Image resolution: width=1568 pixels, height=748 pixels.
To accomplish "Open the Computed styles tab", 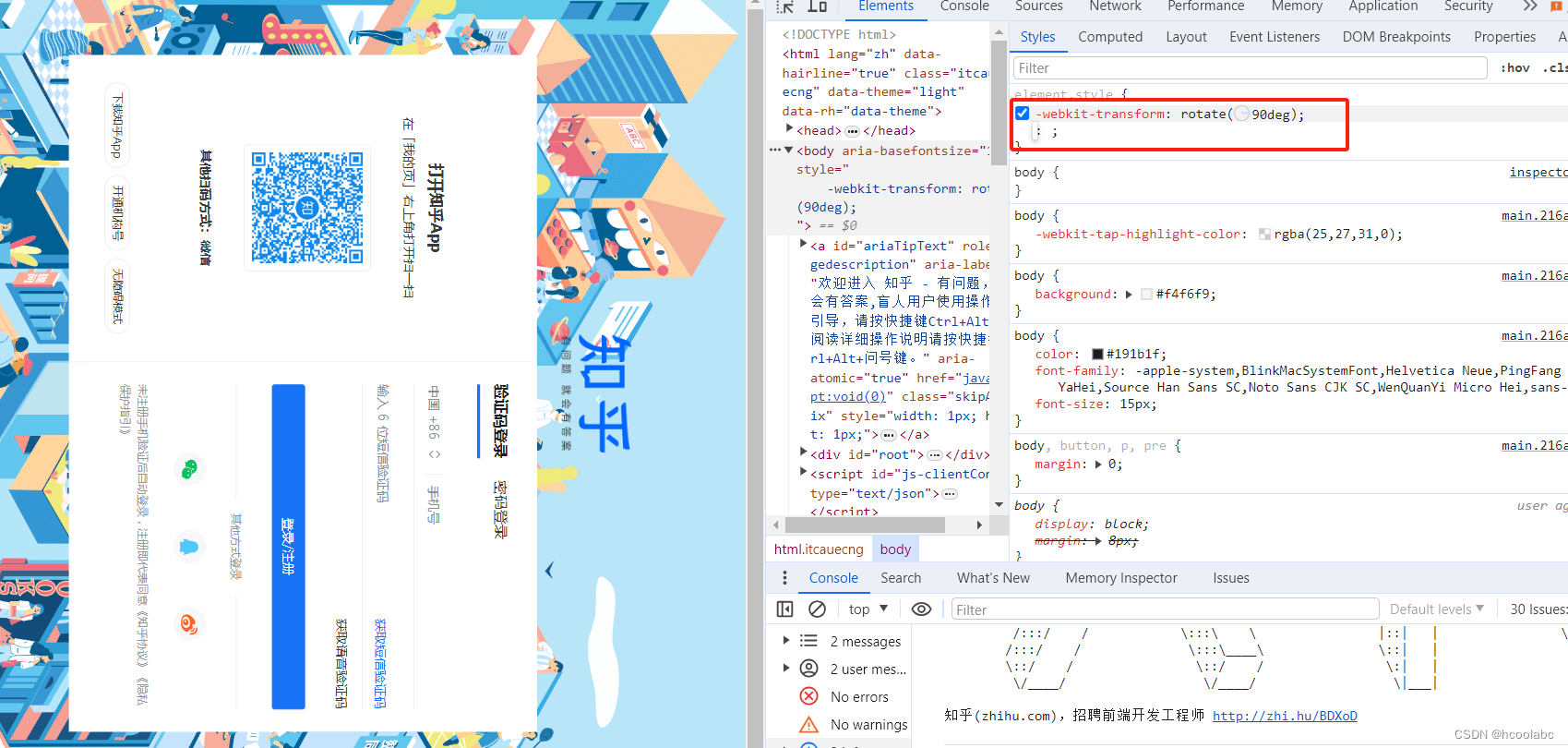I will click(x=1110, y=37).
